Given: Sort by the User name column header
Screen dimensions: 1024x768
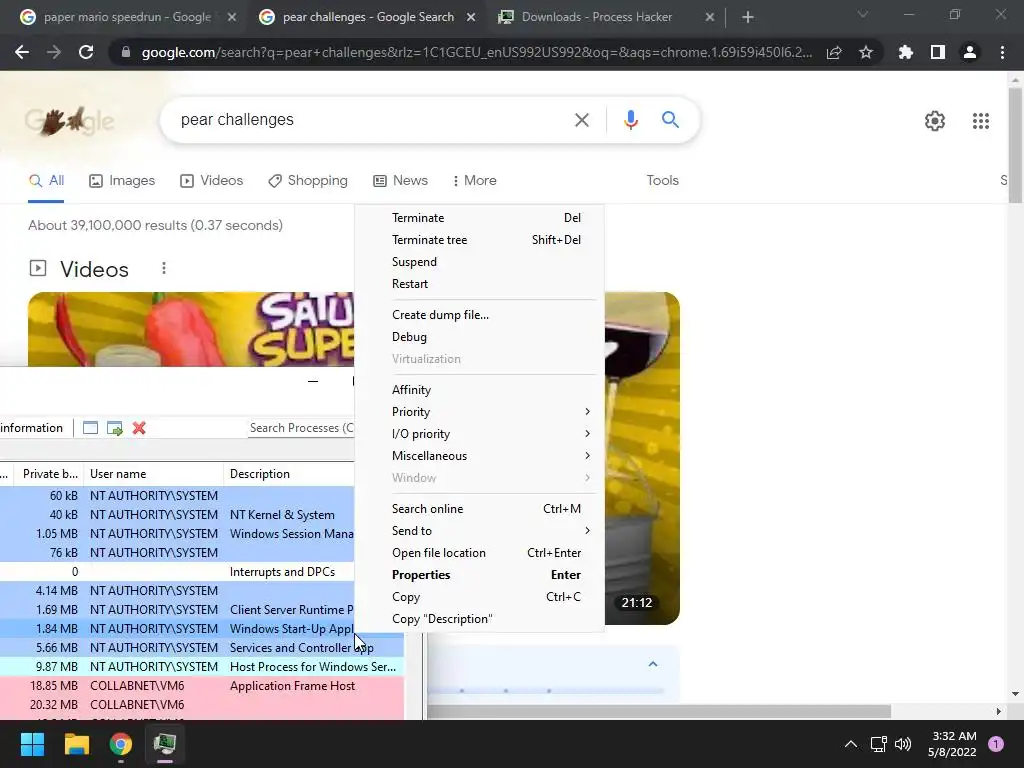Looking at the screenshot, I should pyautogui.click(x=153, y=474).
